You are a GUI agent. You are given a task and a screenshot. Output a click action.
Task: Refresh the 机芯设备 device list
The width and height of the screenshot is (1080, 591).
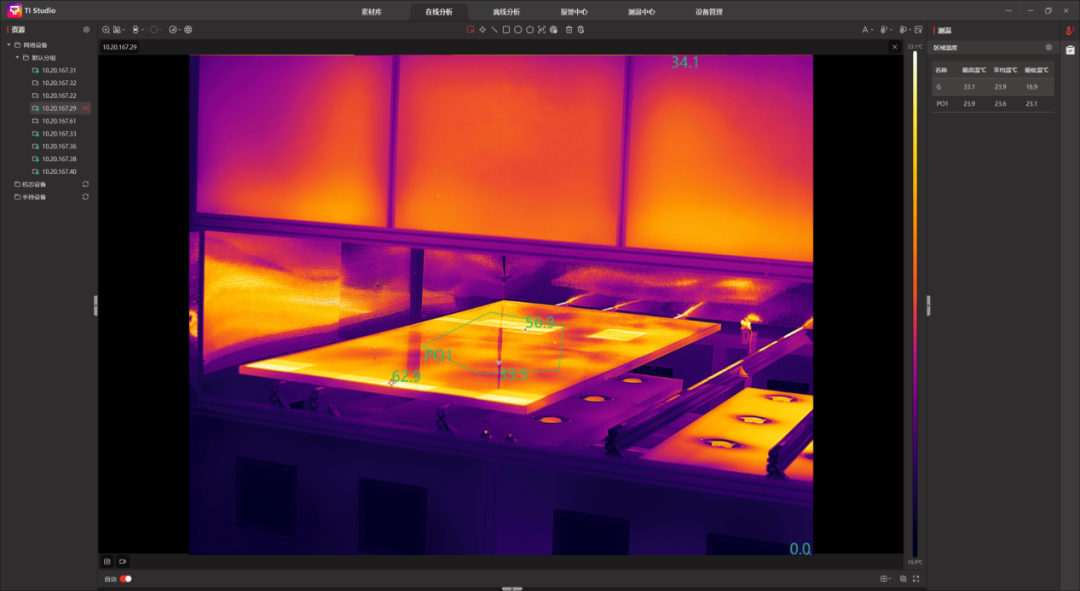pos(85,184)
